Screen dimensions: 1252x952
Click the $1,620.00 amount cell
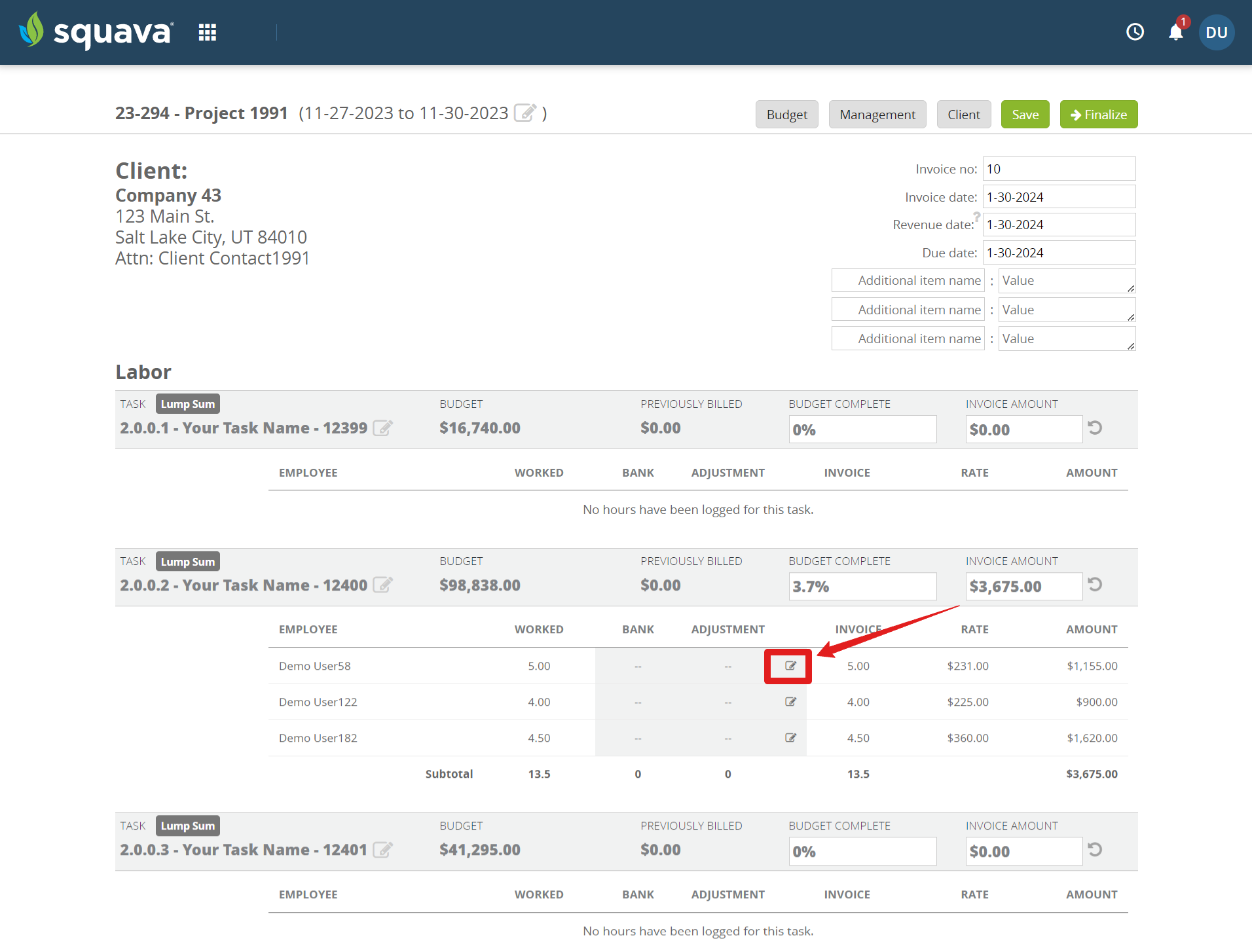click(1092, 738)
